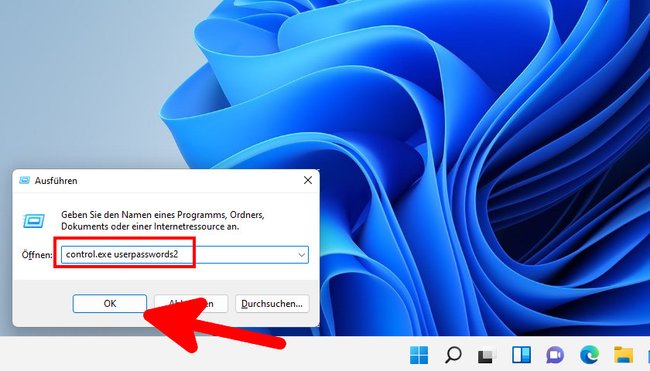Click the large Run program icon

point(34,221)
